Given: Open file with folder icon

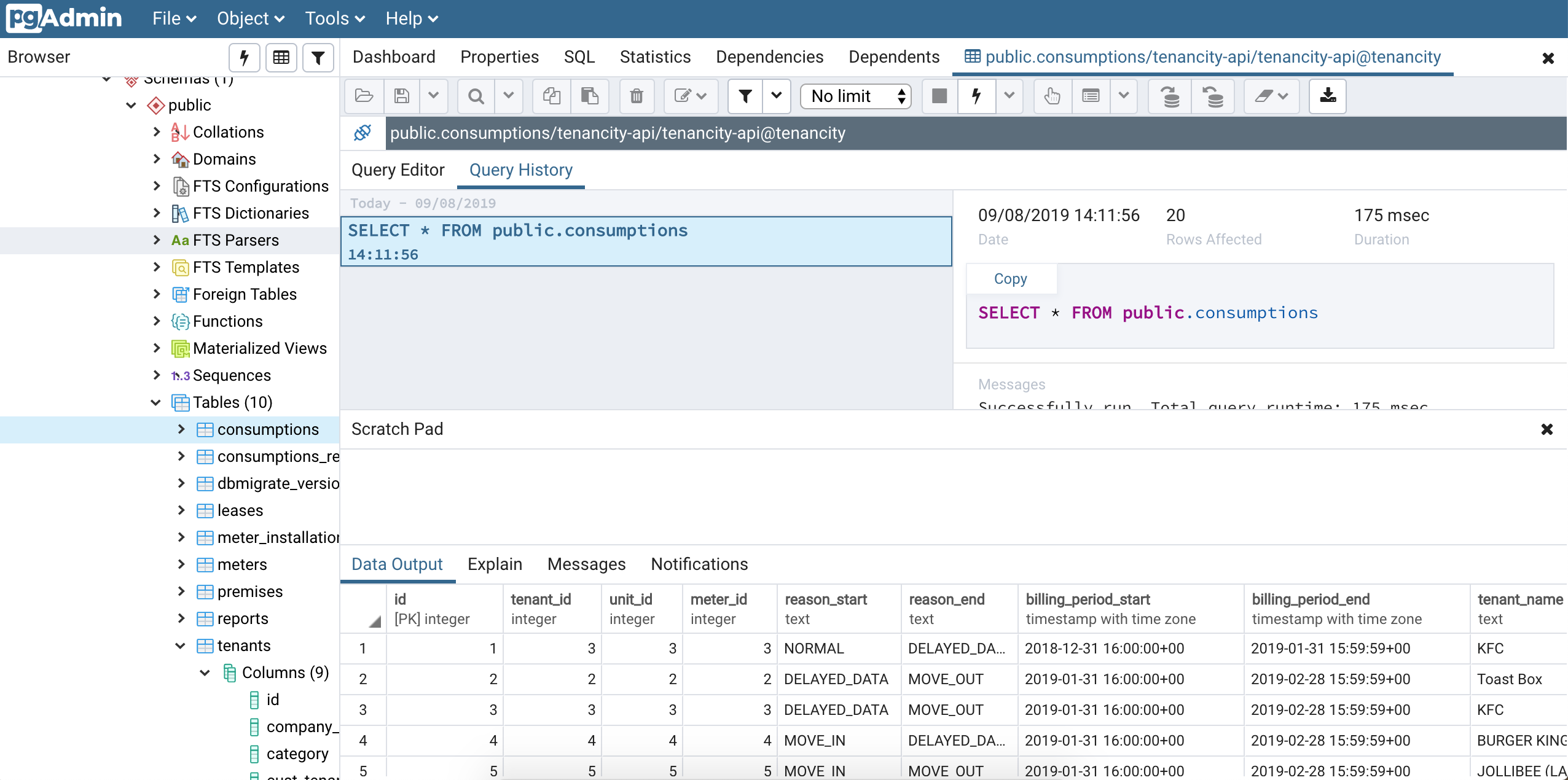Looking at the screenshot, I should (x=364, y=96).
